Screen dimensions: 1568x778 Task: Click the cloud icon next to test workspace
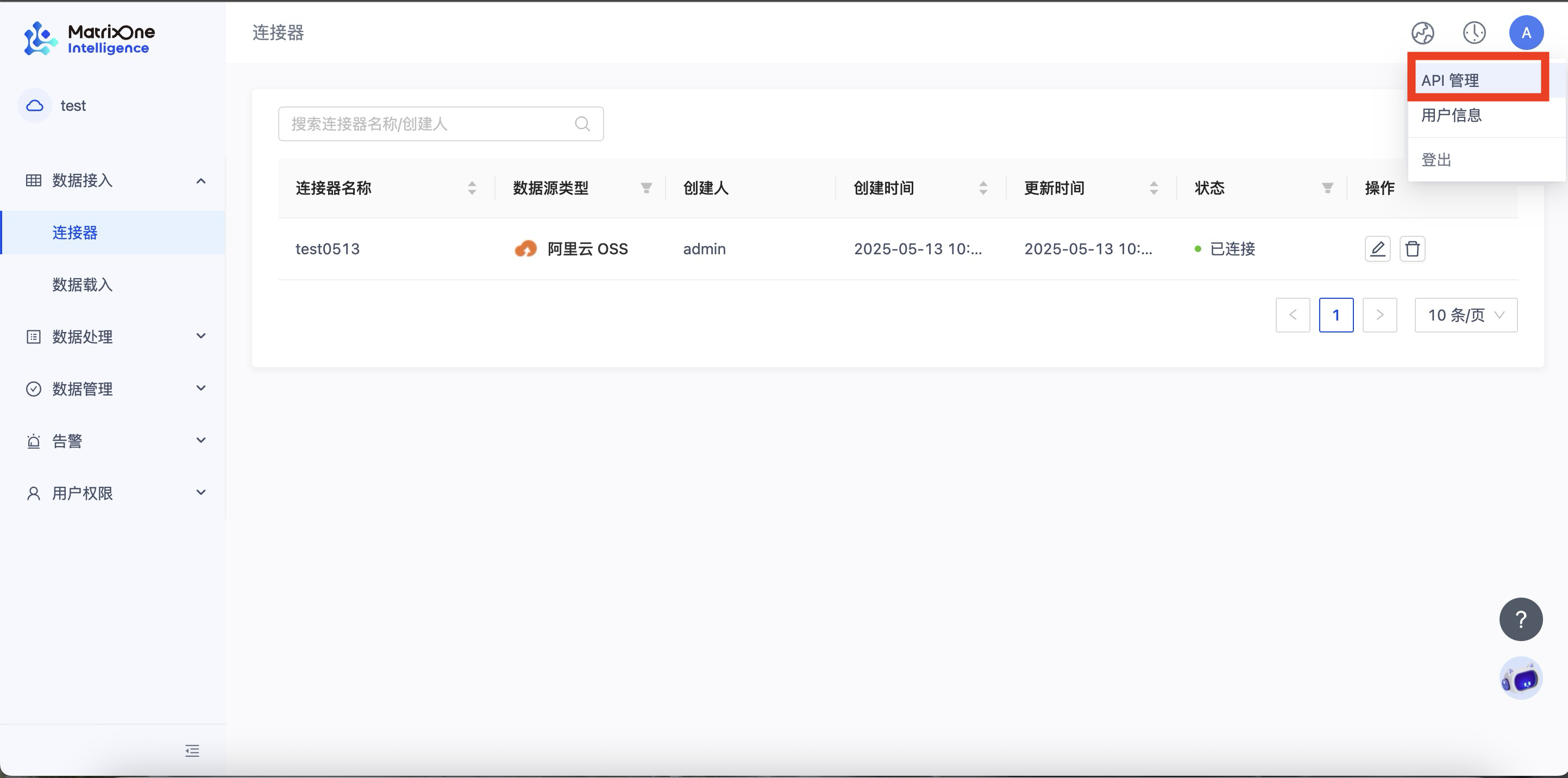(34, 105)
